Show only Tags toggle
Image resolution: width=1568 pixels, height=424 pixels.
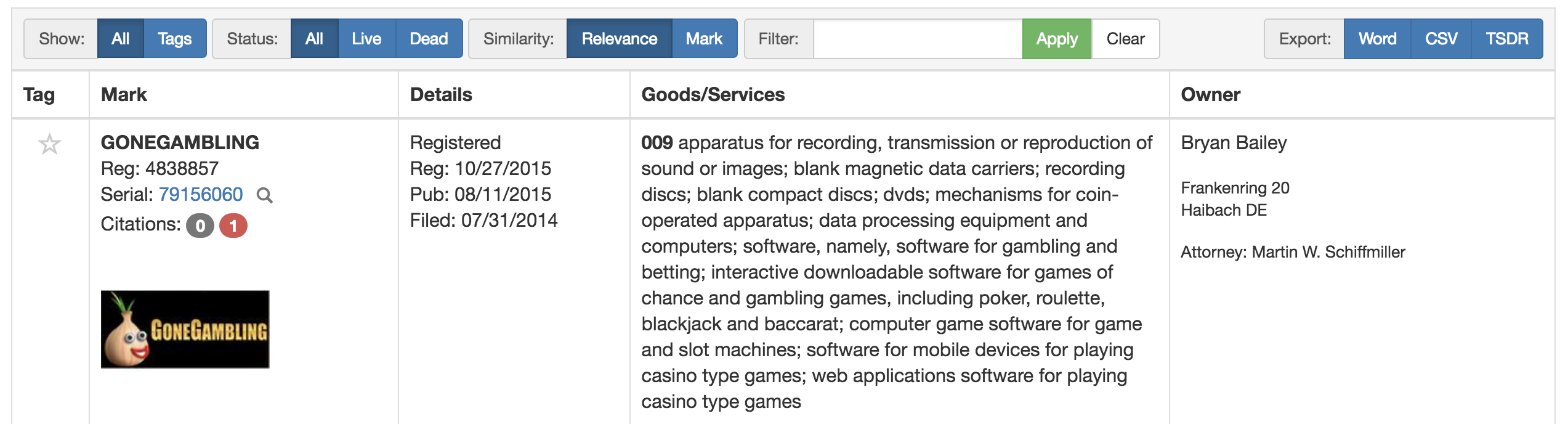click(x=175, y=39)
